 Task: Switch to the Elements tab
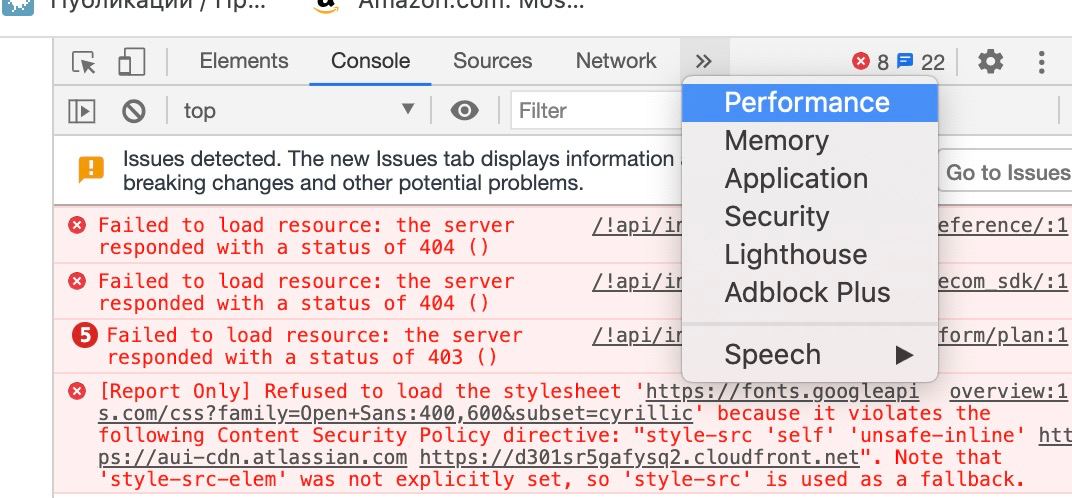pyautogui.click(x=244, y=61)
